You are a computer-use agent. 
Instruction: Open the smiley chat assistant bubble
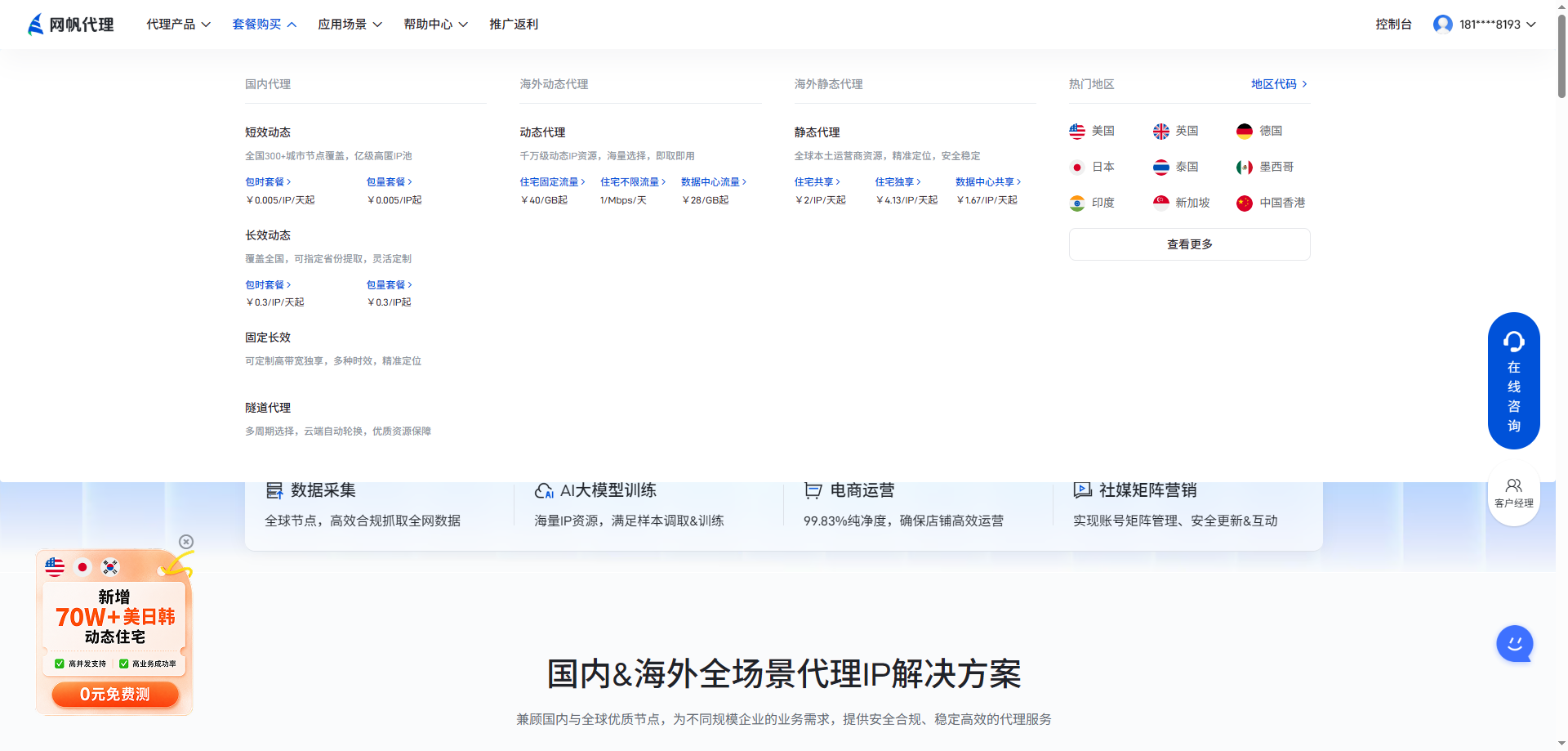pos(1514,644)
